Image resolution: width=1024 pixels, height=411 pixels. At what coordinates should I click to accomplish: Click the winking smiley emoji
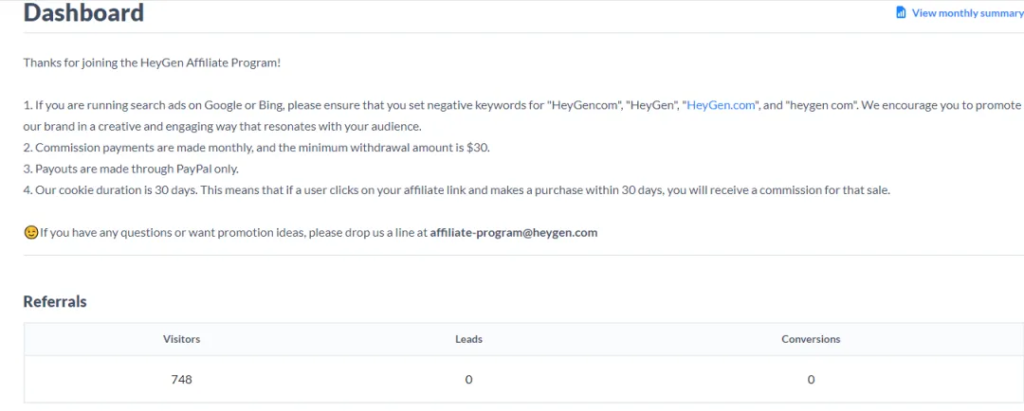[x=31, y=232]
